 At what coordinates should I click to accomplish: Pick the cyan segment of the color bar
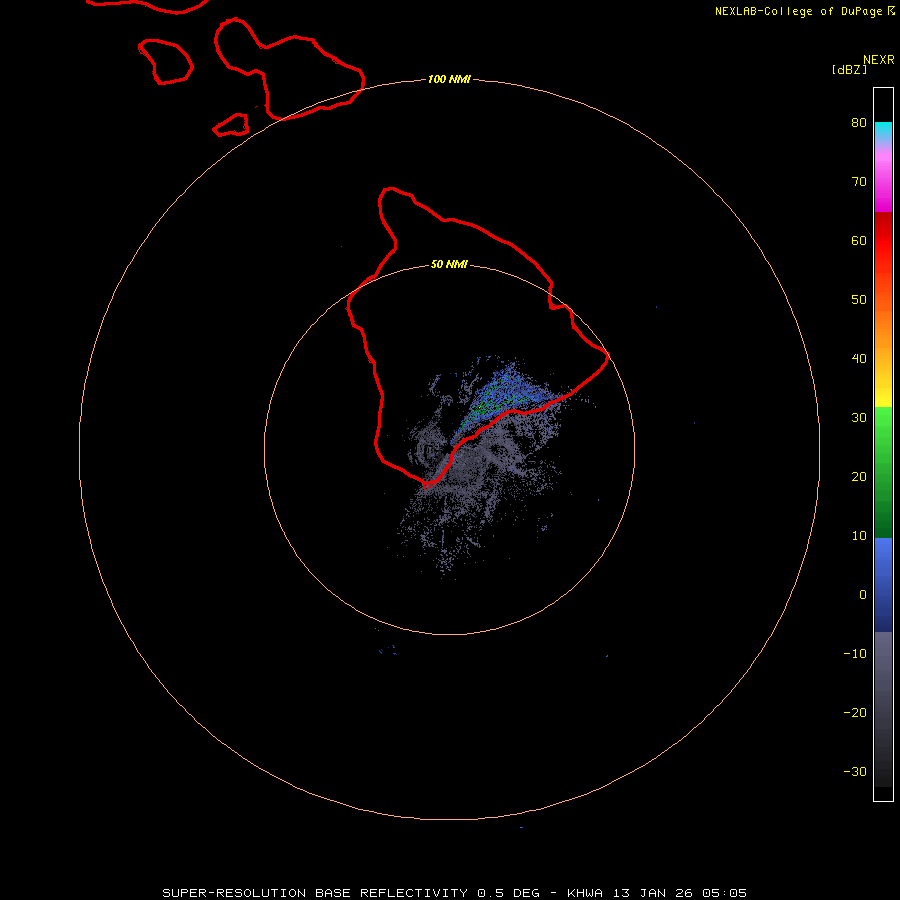[x=883, y=130]
